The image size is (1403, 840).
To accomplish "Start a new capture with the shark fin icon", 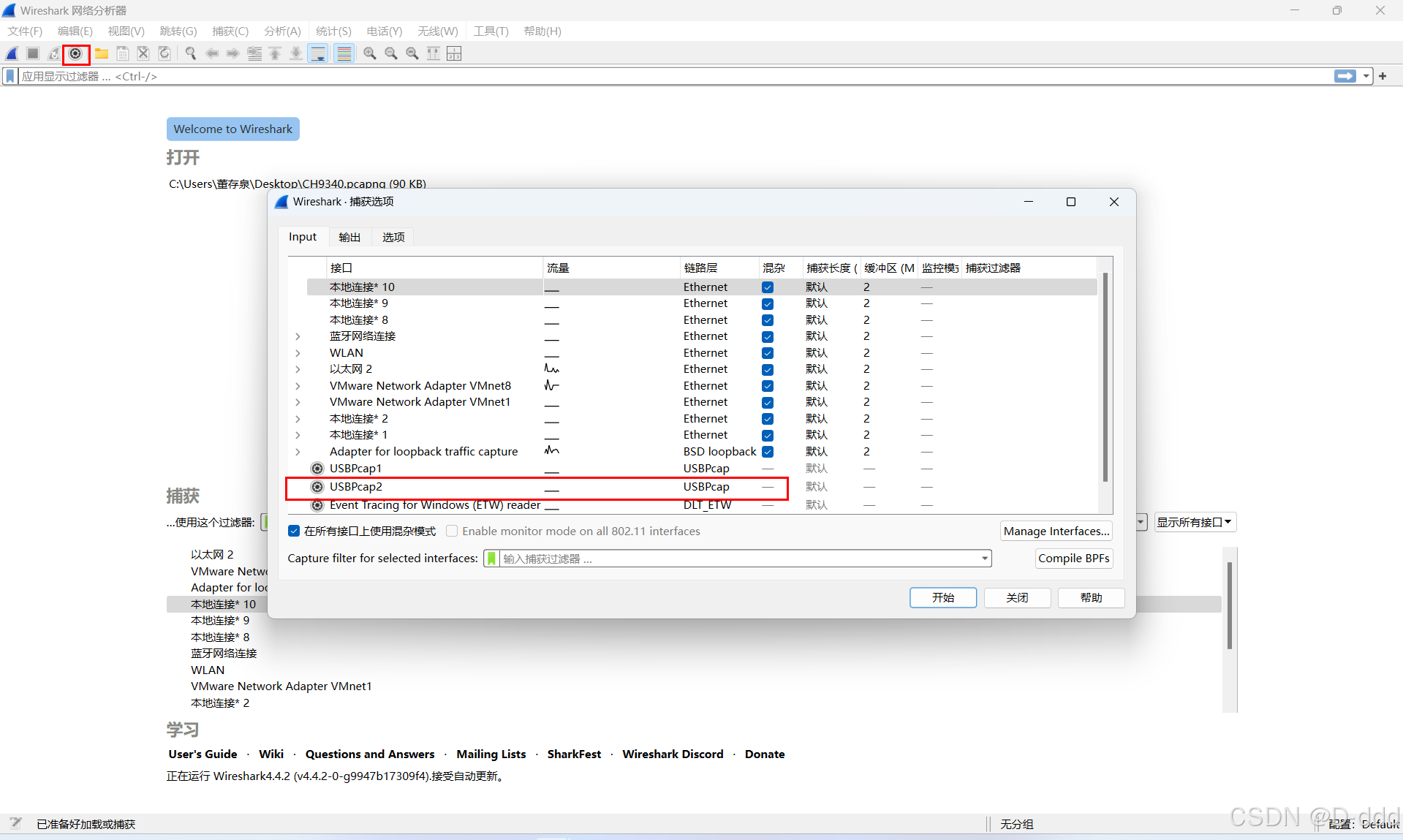I will [12, 53].
